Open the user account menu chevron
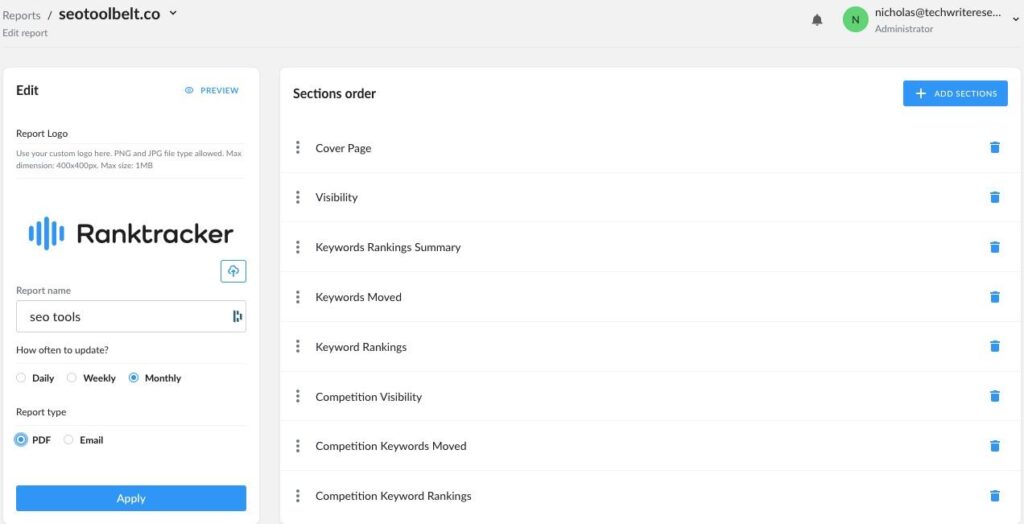Screen dimensions: 1024x524 (1016, 20)
